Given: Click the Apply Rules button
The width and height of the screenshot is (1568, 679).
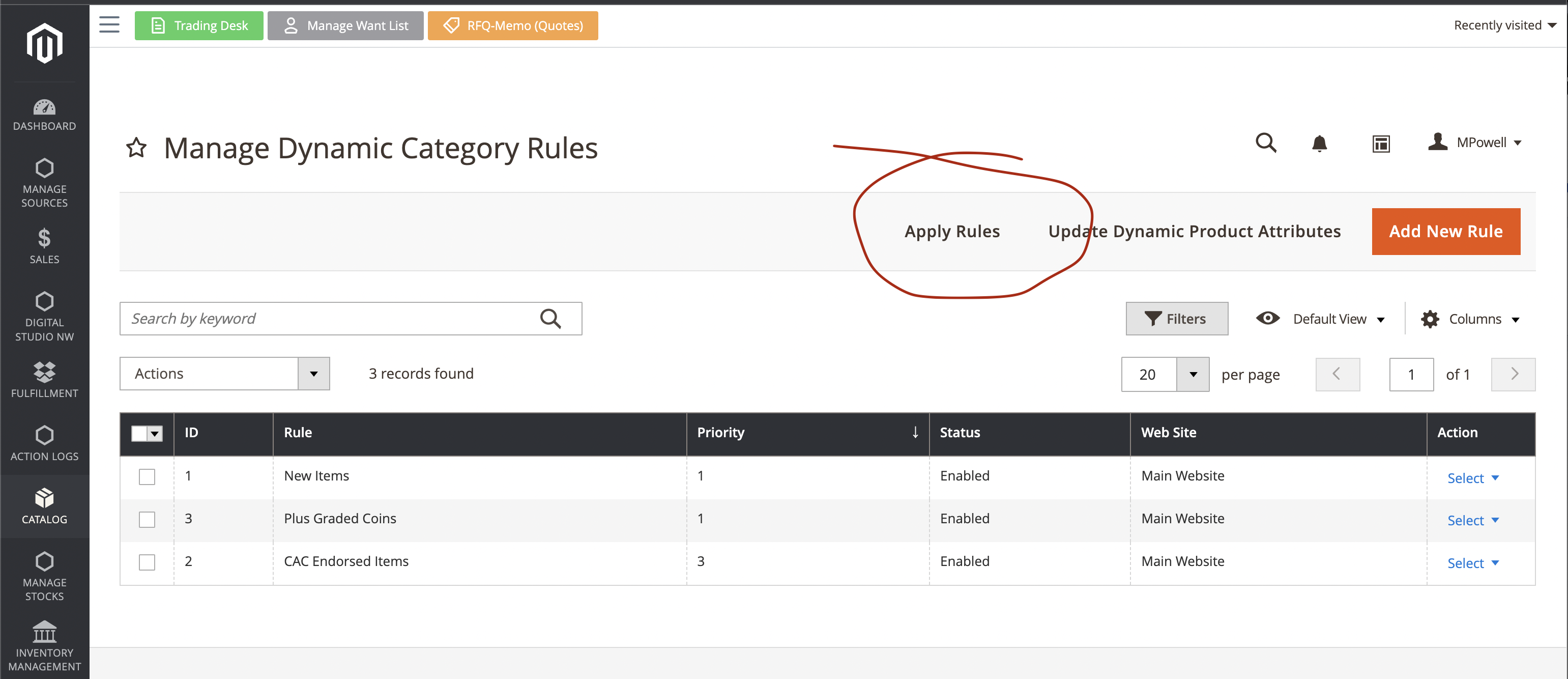Looking at the screenshot, I should (x=951, y=232).
